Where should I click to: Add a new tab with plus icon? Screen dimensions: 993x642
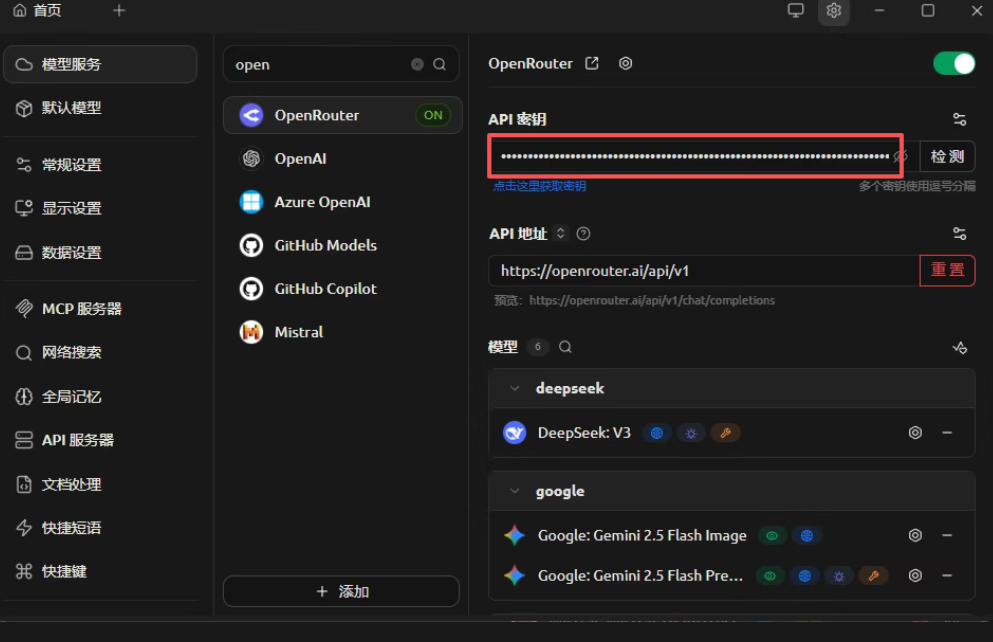[x=119, y=11]
